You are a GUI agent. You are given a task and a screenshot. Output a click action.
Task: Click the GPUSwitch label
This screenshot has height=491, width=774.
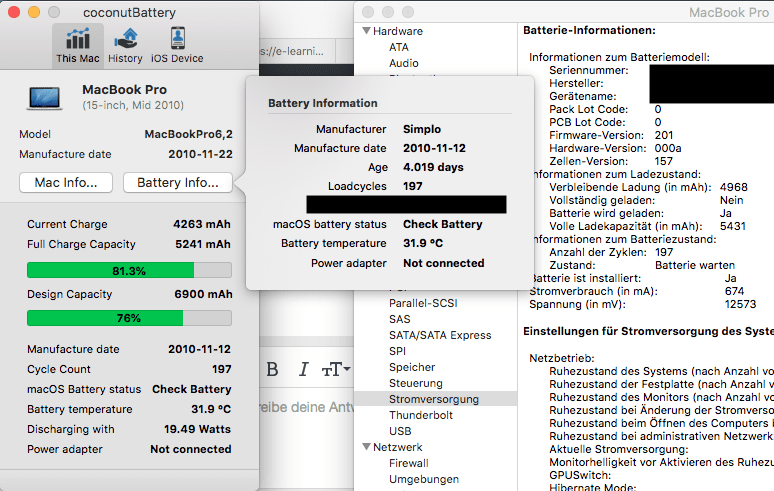(580, 475)
